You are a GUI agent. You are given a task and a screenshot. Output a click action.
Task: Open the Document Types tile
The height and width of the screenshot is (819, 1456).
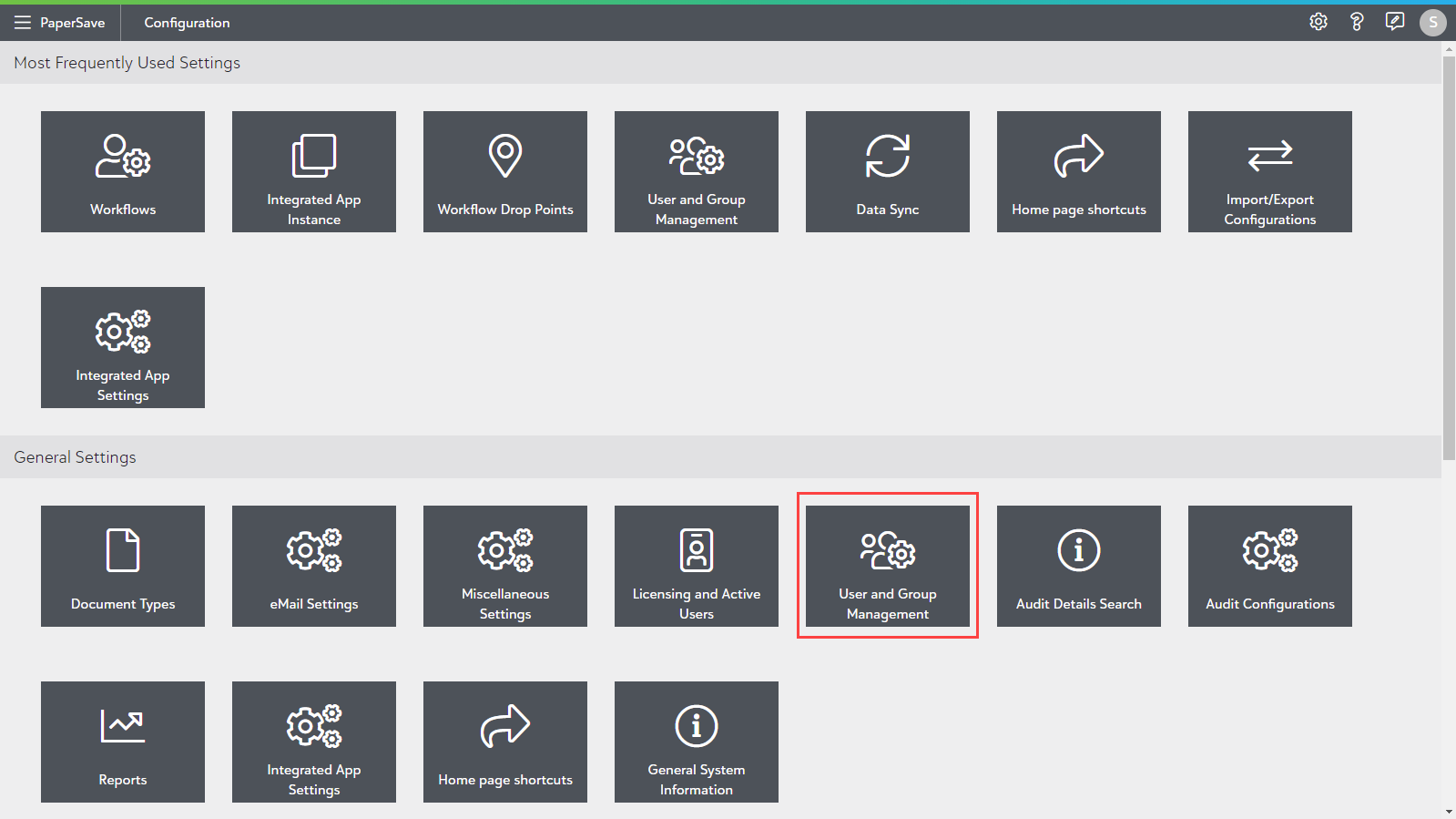tap(123, 566)
